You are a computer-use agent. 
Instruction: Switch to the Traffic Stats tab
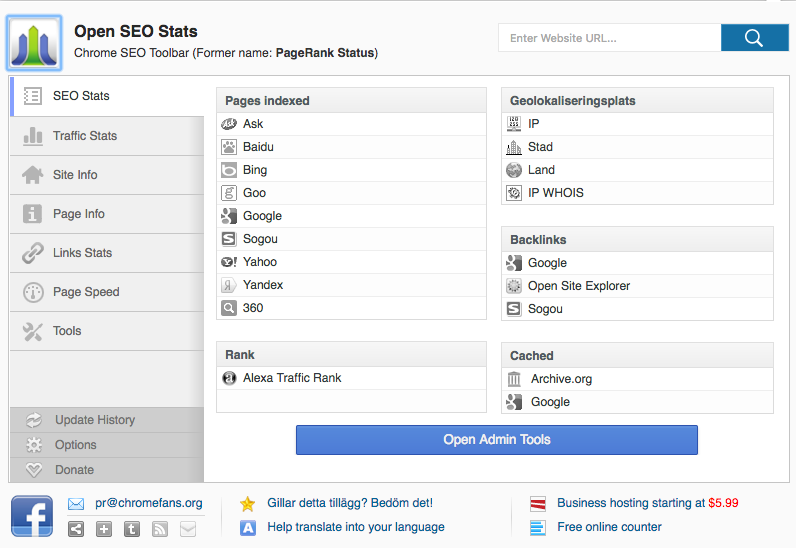click(x=107, y=136)
